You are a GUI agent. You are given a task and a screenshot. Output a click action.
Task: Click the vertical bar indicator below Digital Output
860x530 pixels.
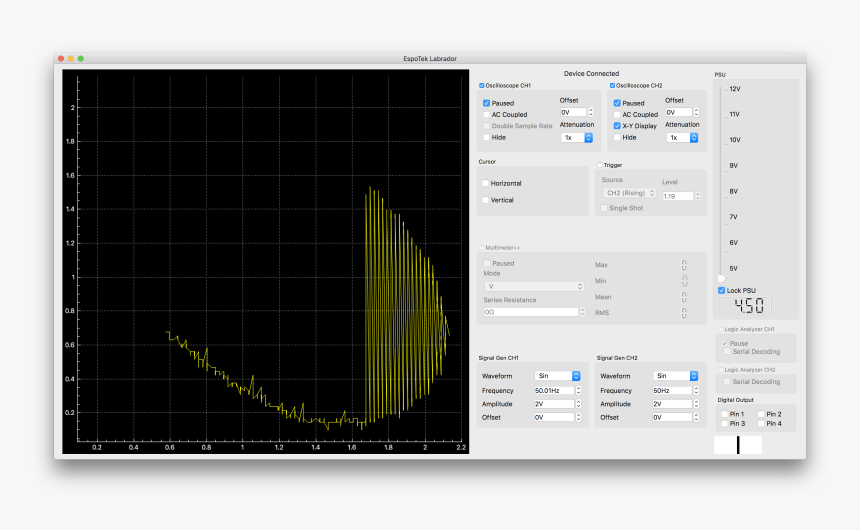click(738, 445)
